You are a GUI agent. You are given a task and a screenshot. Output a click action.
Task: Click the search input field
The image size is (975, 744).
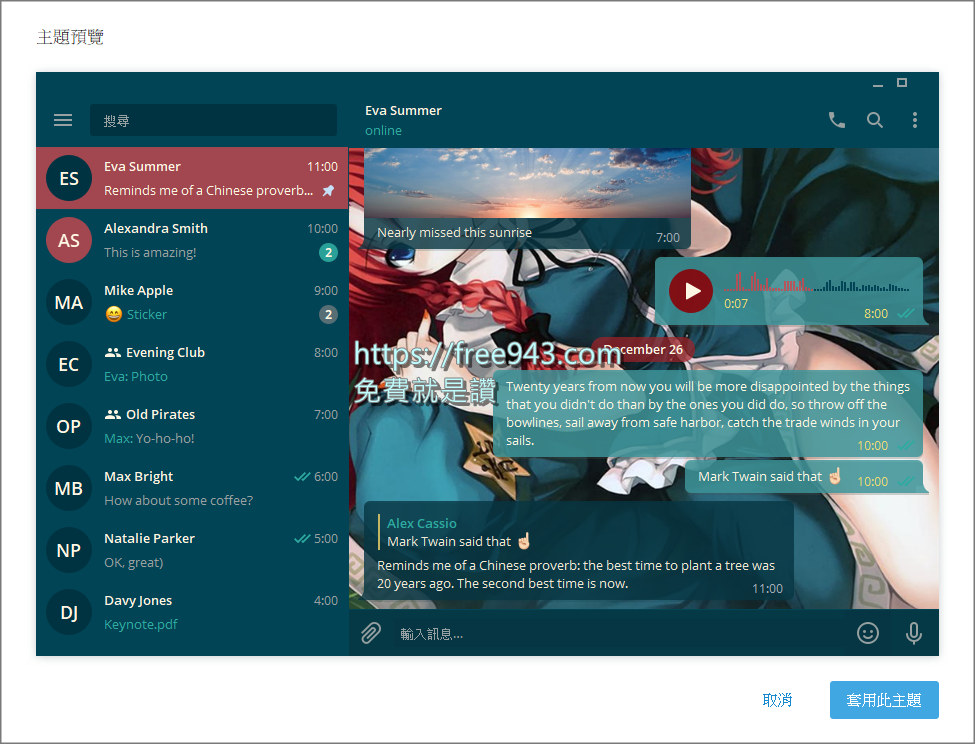pos(213,120)
